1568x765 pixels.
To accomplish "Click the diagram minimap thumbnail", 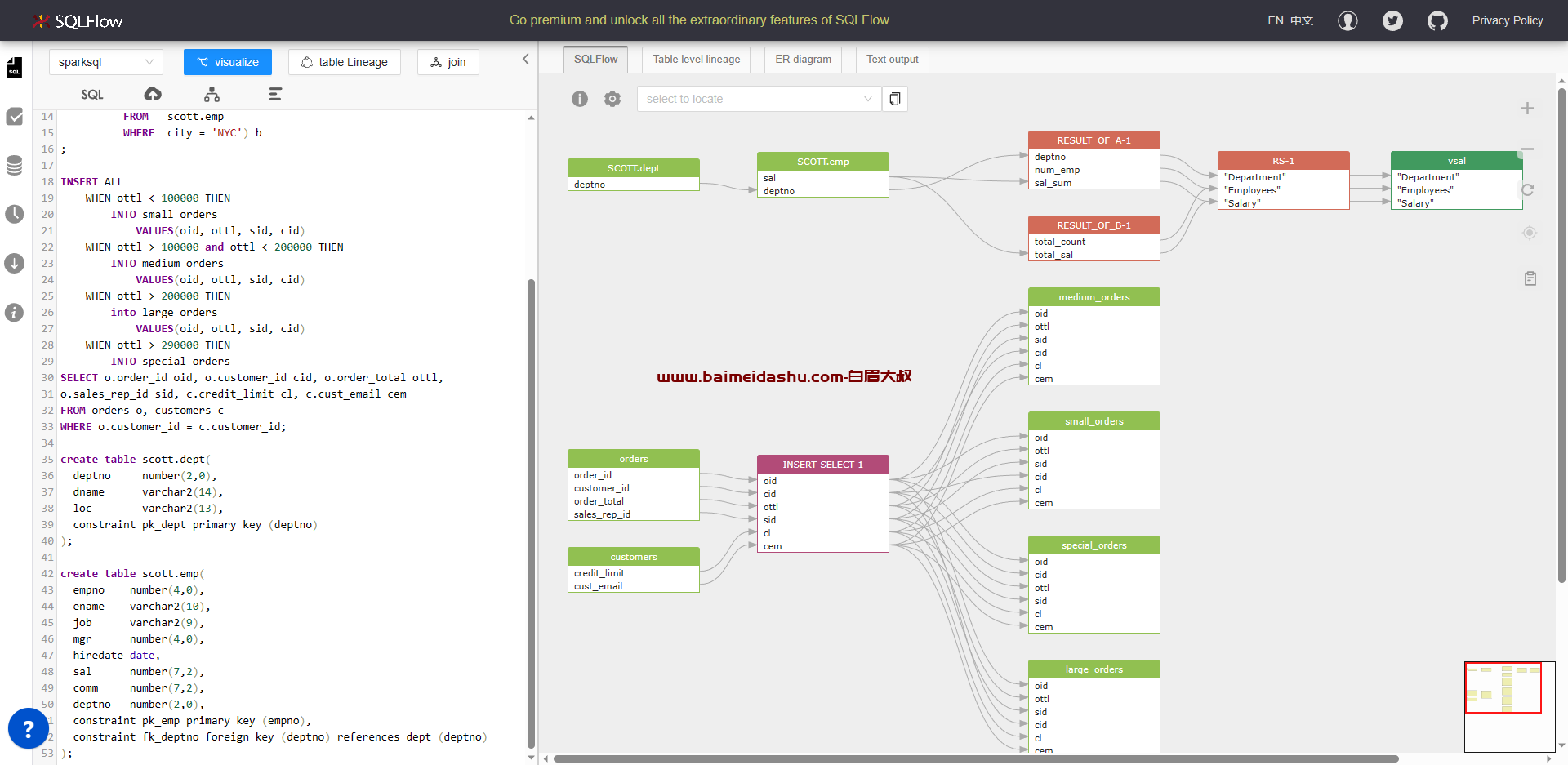I will 1509,706.
